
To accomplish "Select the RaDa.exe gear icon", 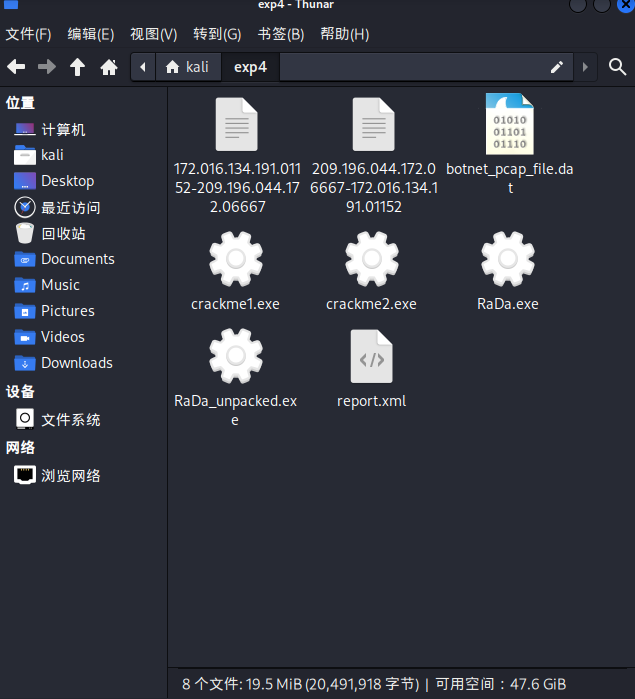I will (508, 259).
